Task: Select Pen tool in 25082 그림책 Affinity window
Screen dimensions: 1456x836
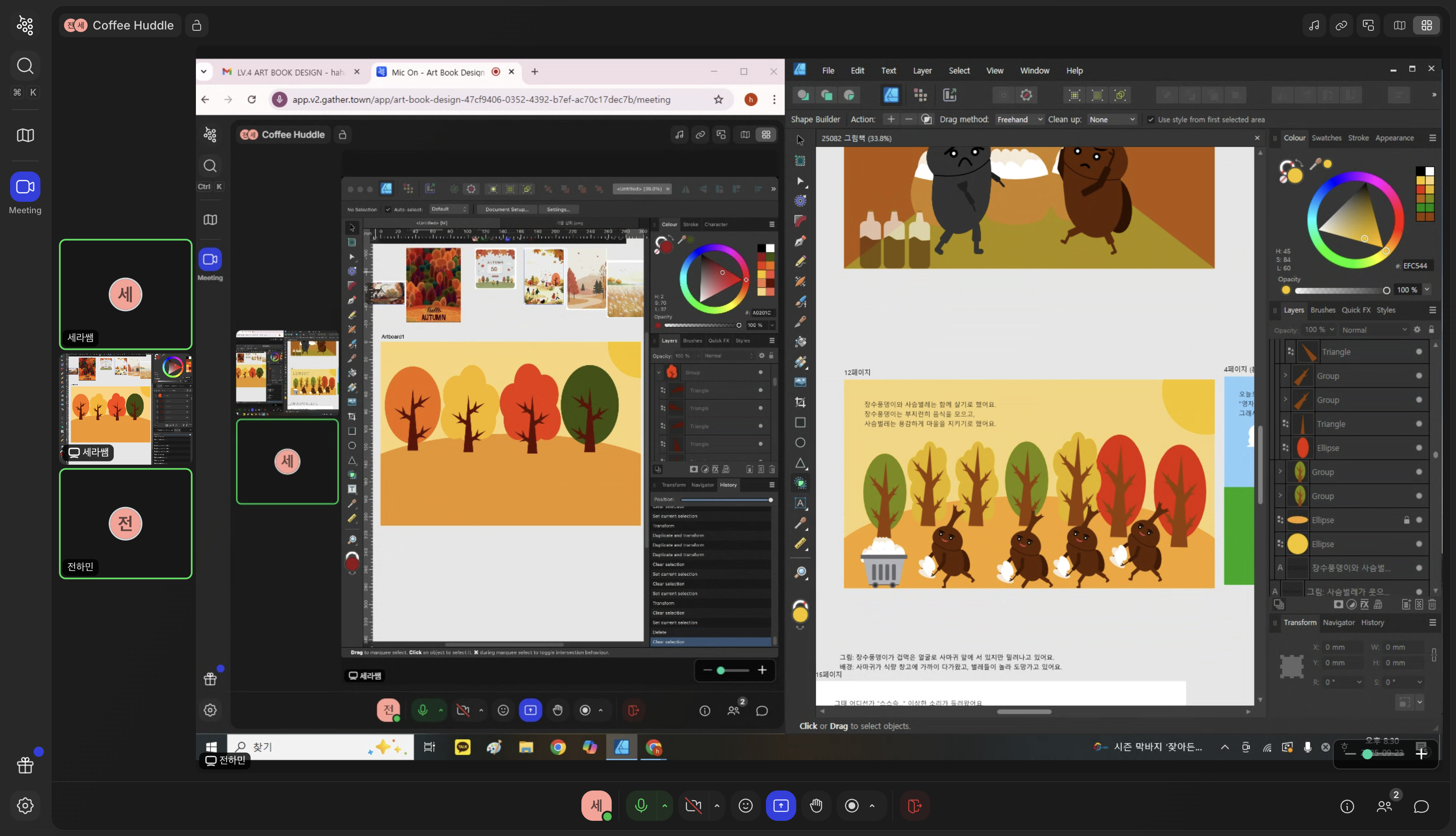Action: tap(800, 241)
